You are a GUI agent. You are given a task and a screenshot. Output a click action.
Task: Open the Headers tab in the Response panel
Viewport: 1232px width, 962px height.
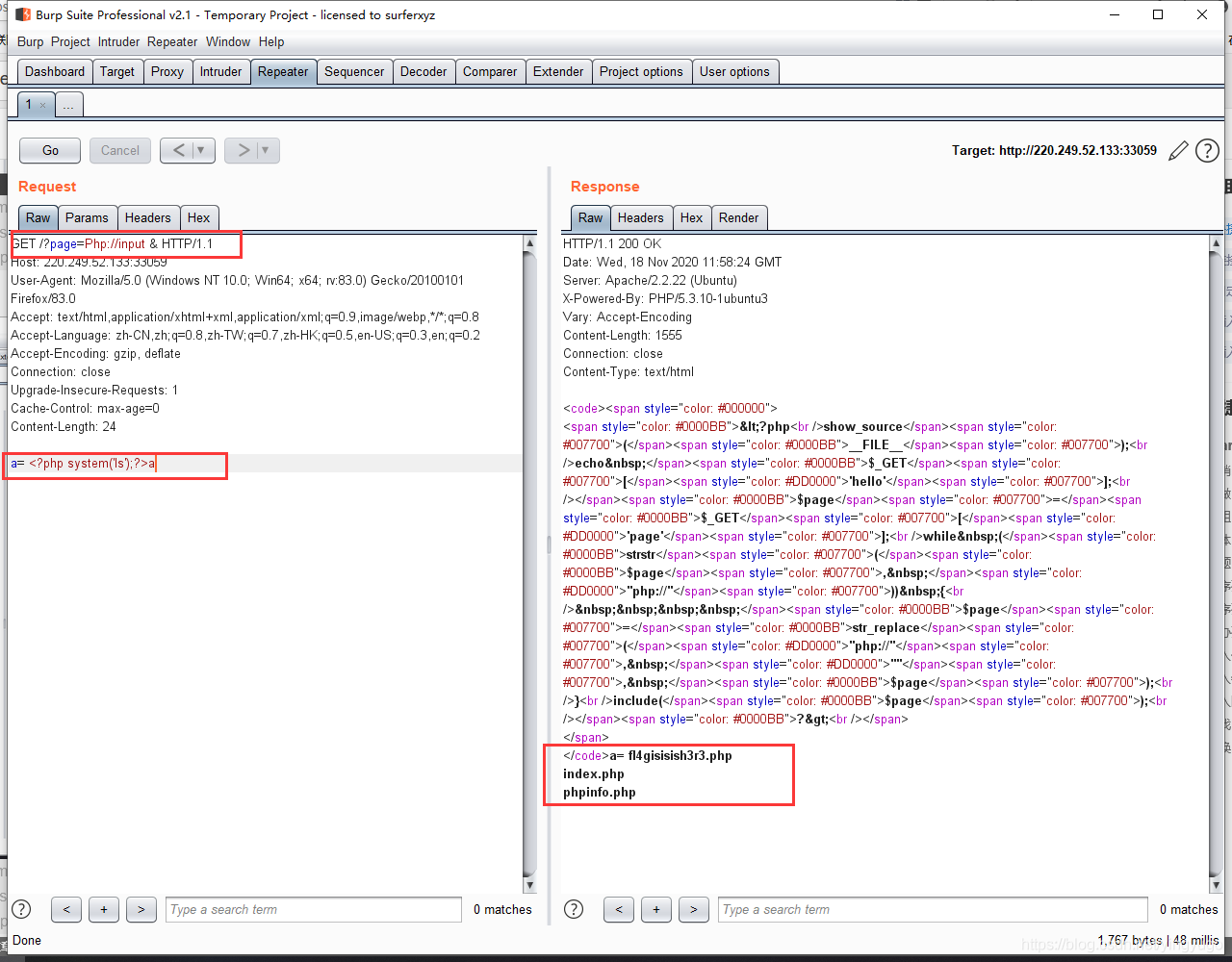(x=640, y=217)
